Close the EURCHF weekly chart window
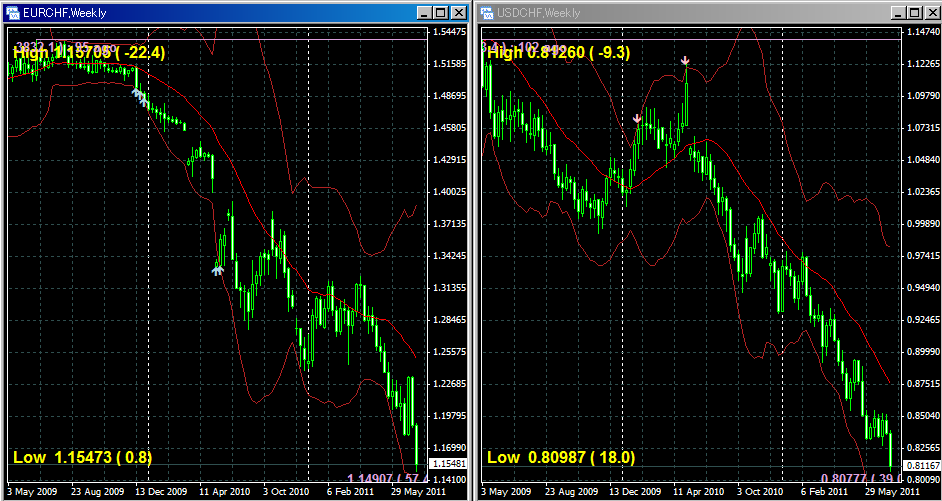This screenshot has width=942, height=501. coord(459,13)
